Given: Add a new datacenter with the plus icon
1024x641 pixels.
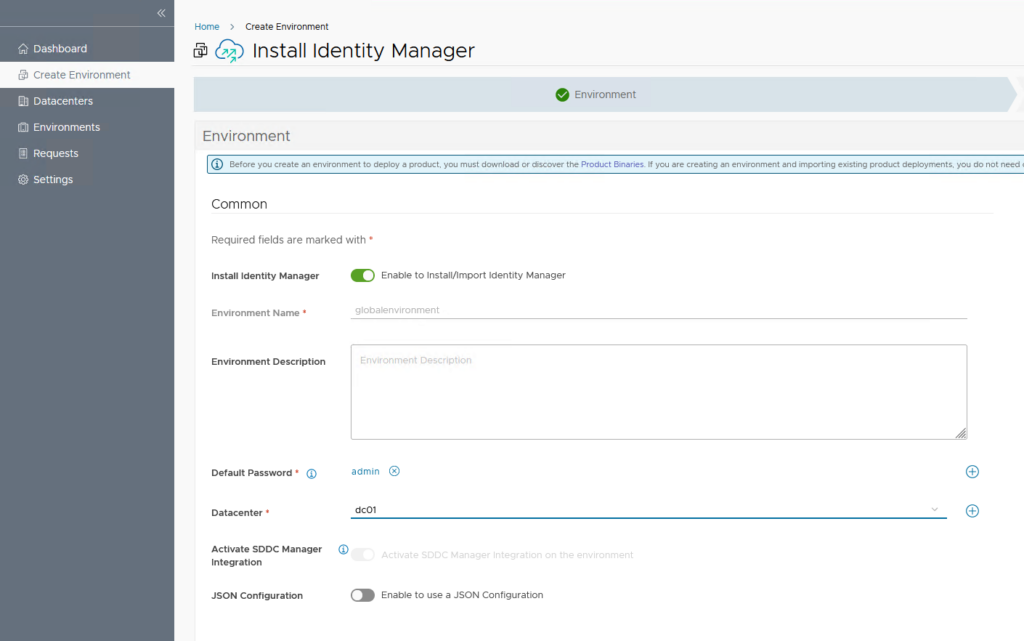Looking at the screenshot, I should (972, 511).
